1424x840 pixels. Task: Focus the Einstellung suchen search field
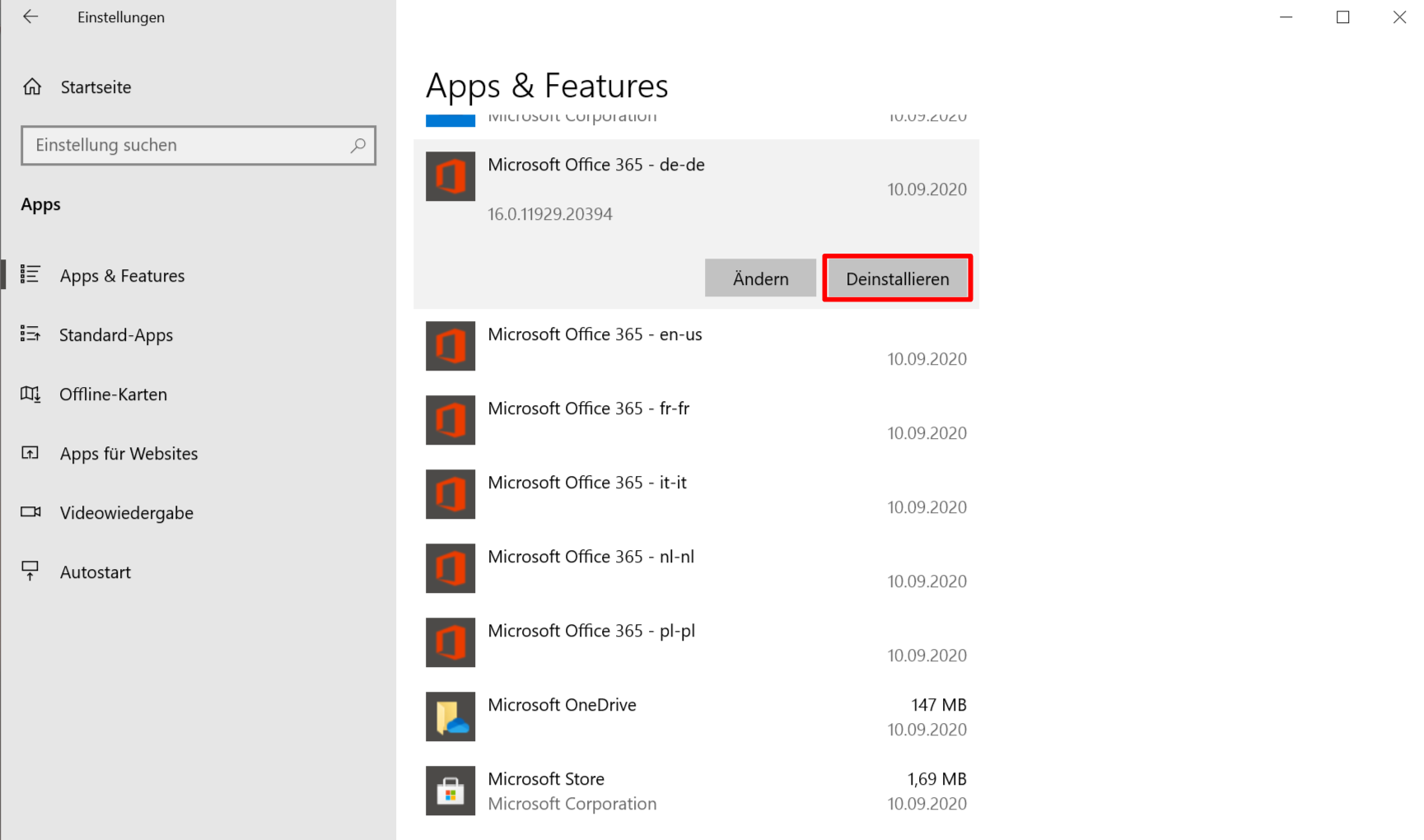tap(198, 146)
